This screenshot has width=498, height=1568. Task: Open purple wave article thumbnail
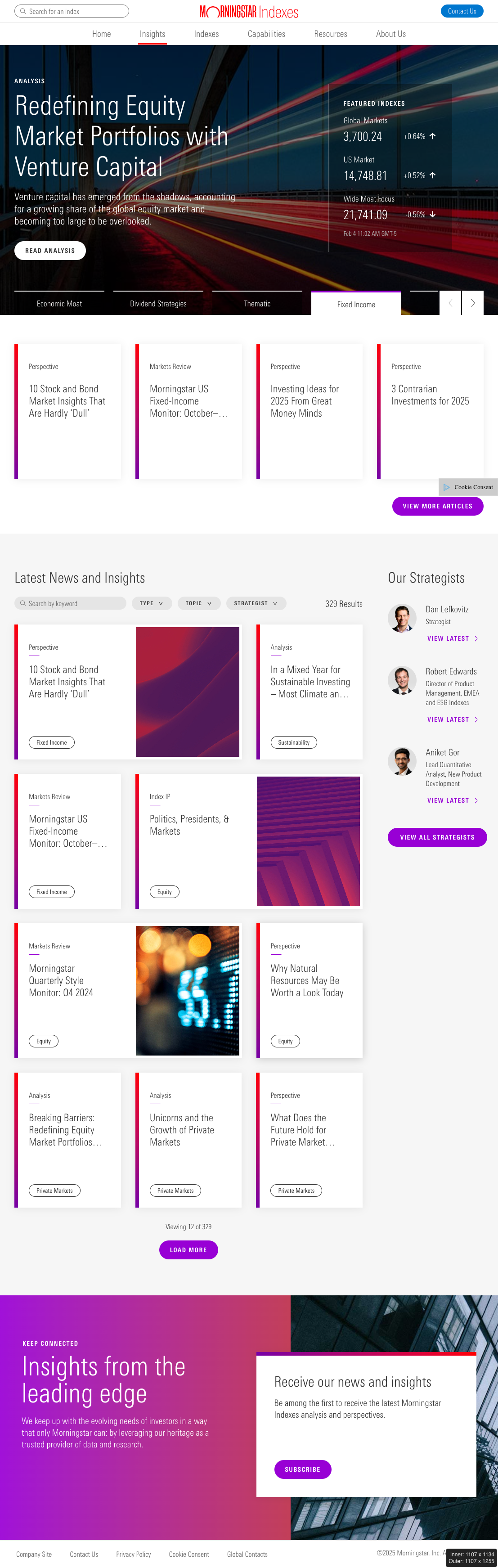(188, 692)
